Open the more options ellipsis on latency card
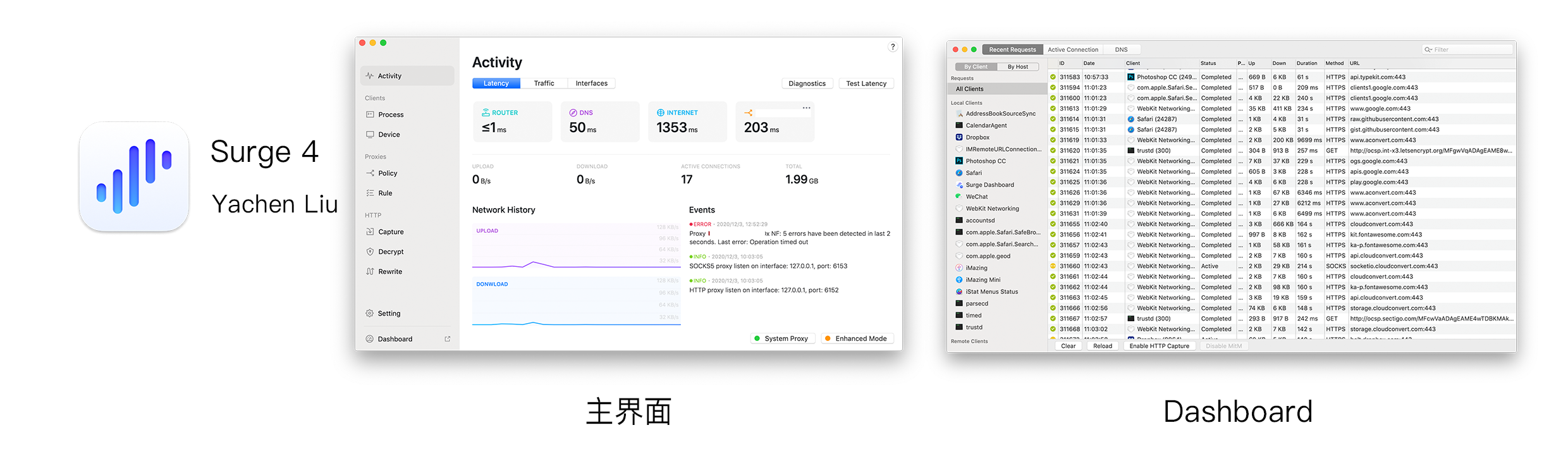 click(806, 108)
